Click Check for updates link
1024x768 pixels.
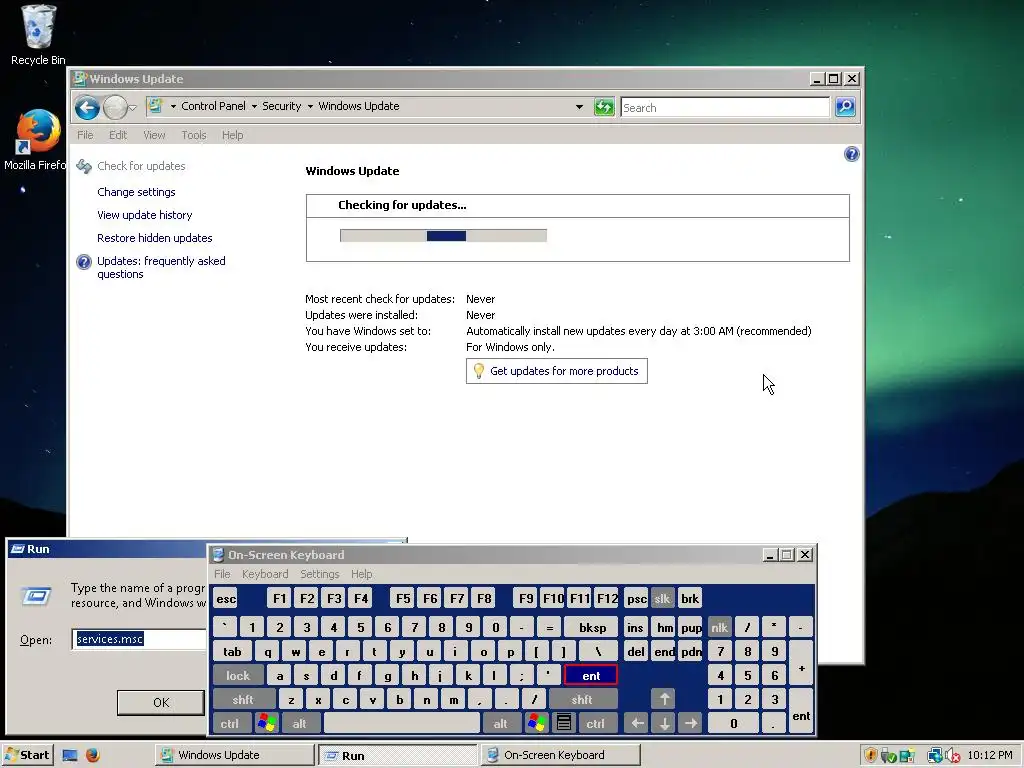141,166
